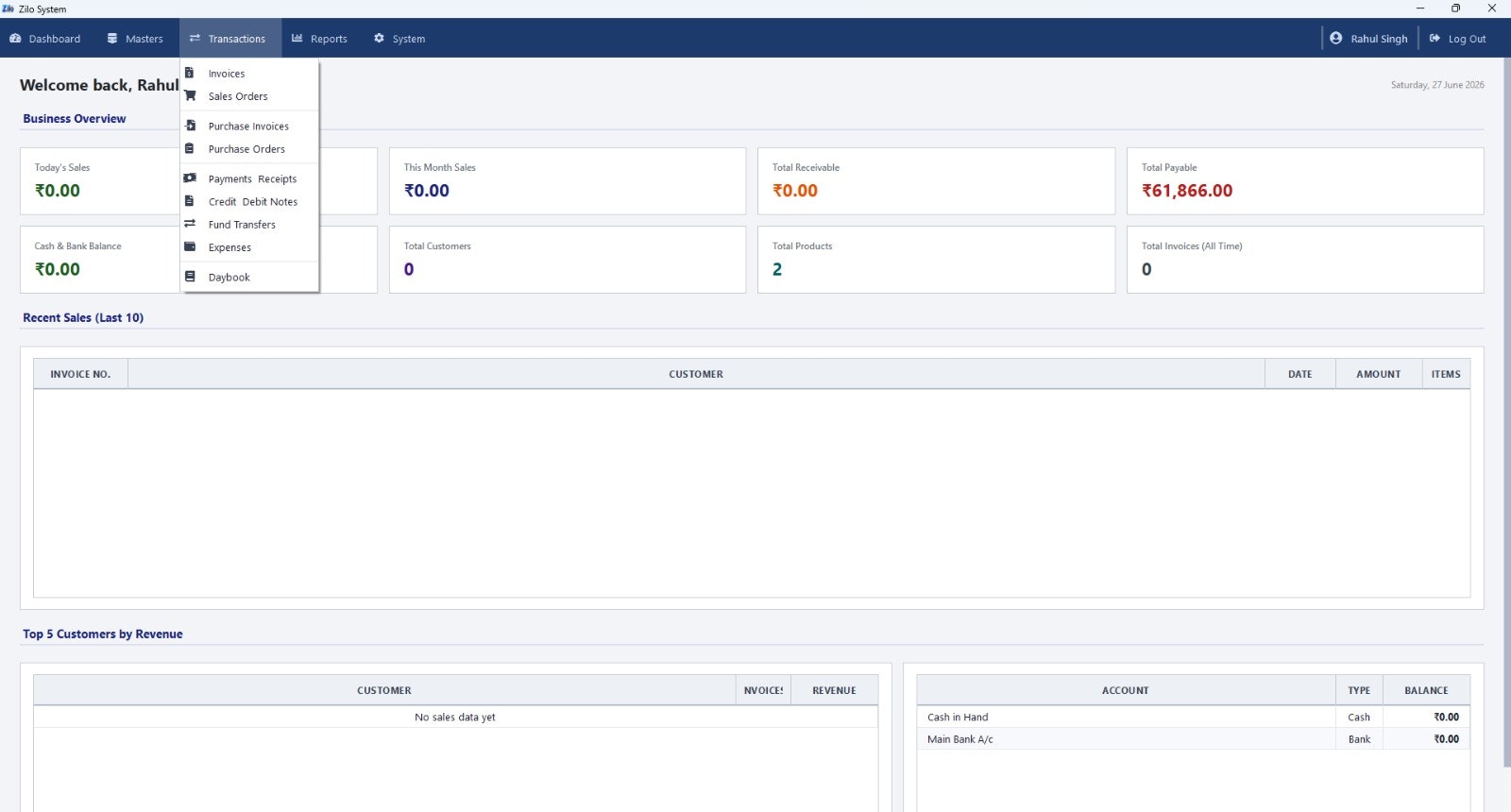Click the Rahul Singh user button
Image resolution: width=1511 pixels, height=812 pixels.
[1369, 39]
